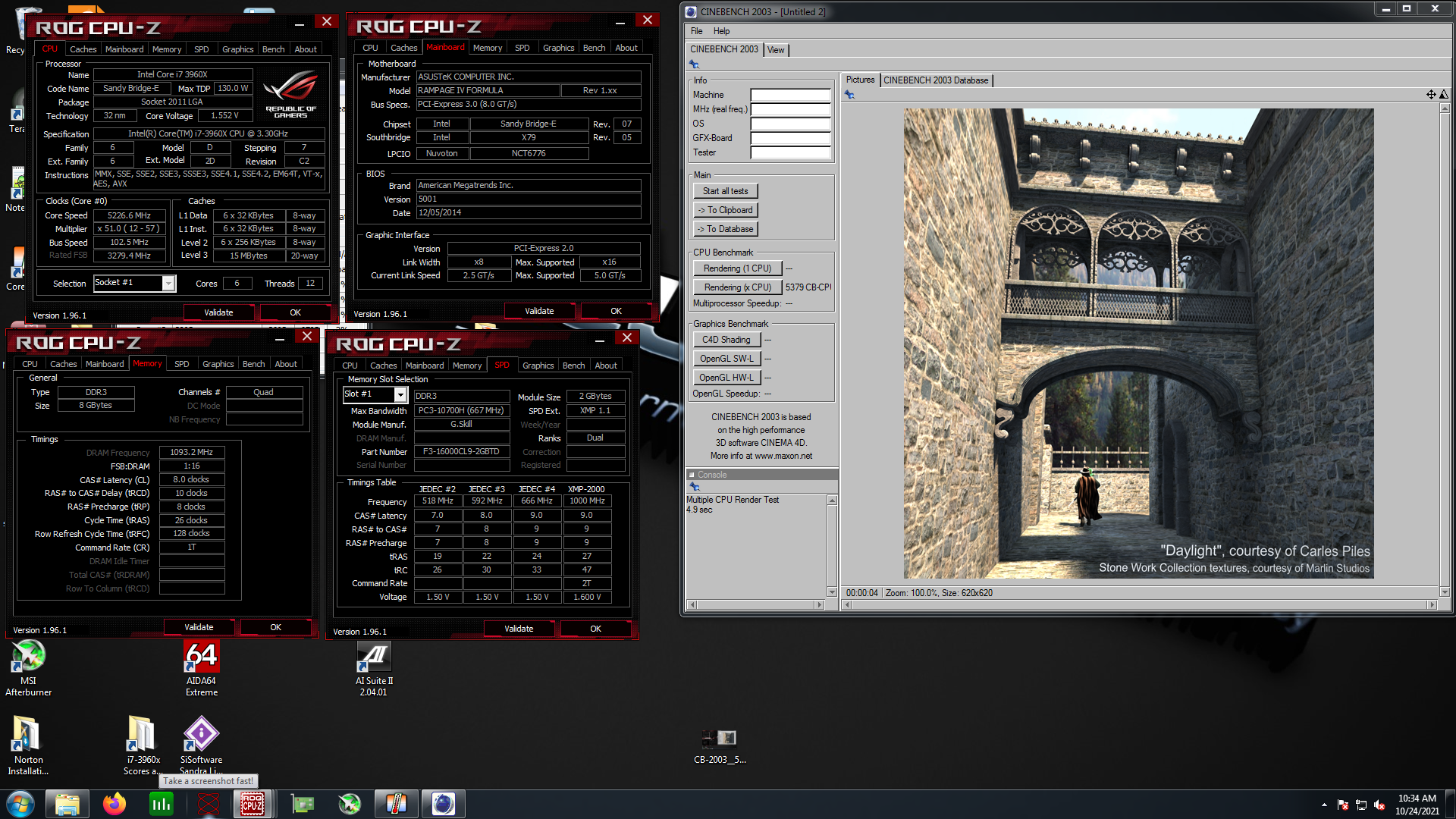Click the Daylight rendered image
The height and width of the screenshot is (819, 1456).
click(x=1138, y=344)
